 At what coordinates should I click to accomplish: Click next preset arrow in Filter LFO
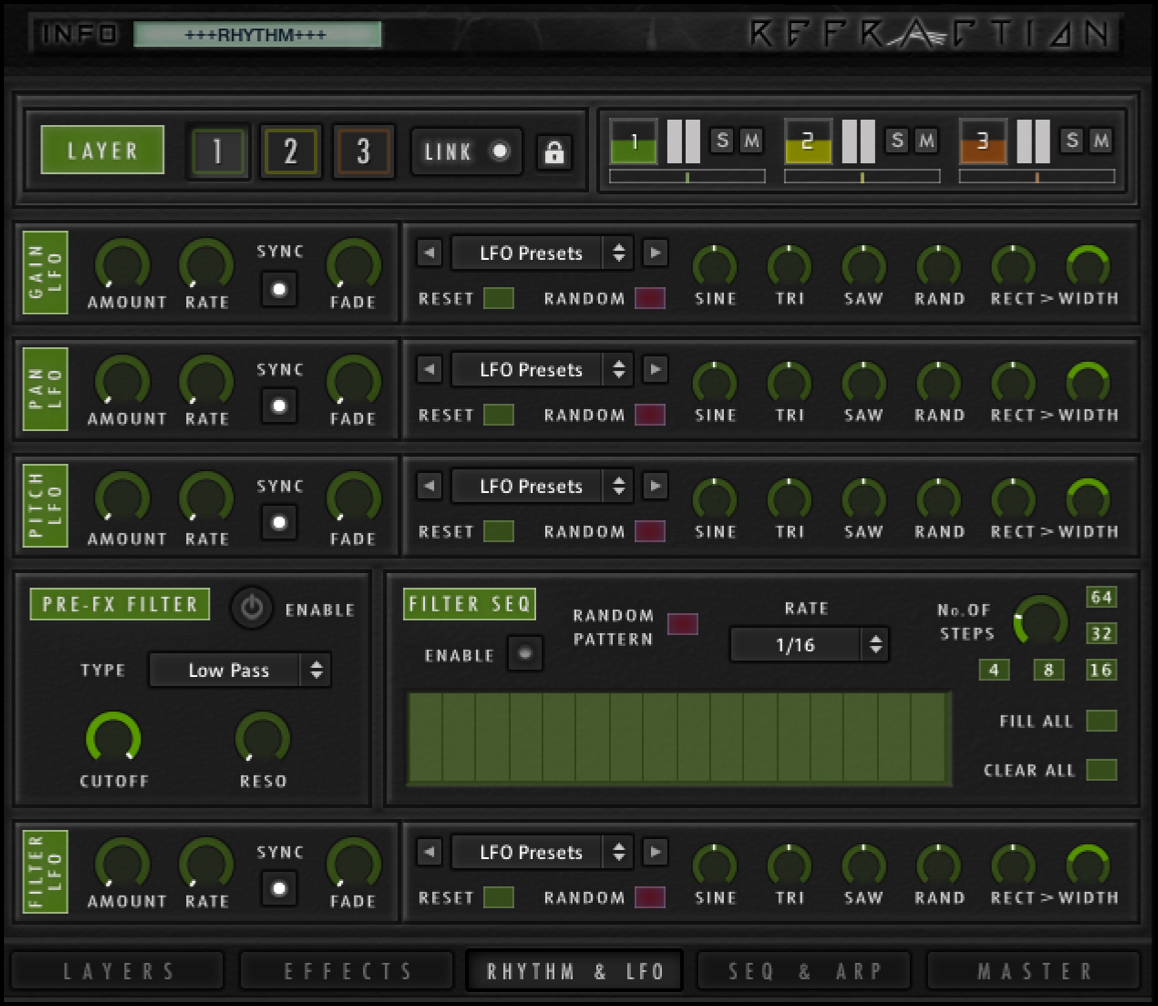655,852
